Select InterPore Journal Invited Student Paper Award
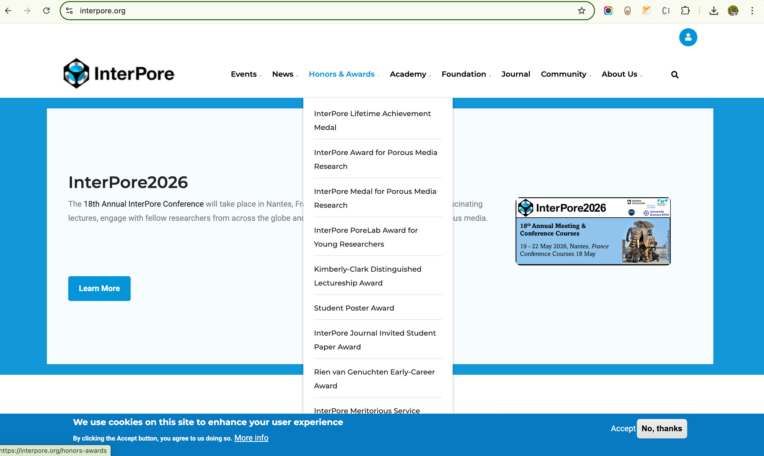This screenshot has width=764, height=456. click(x=378, y=340)
